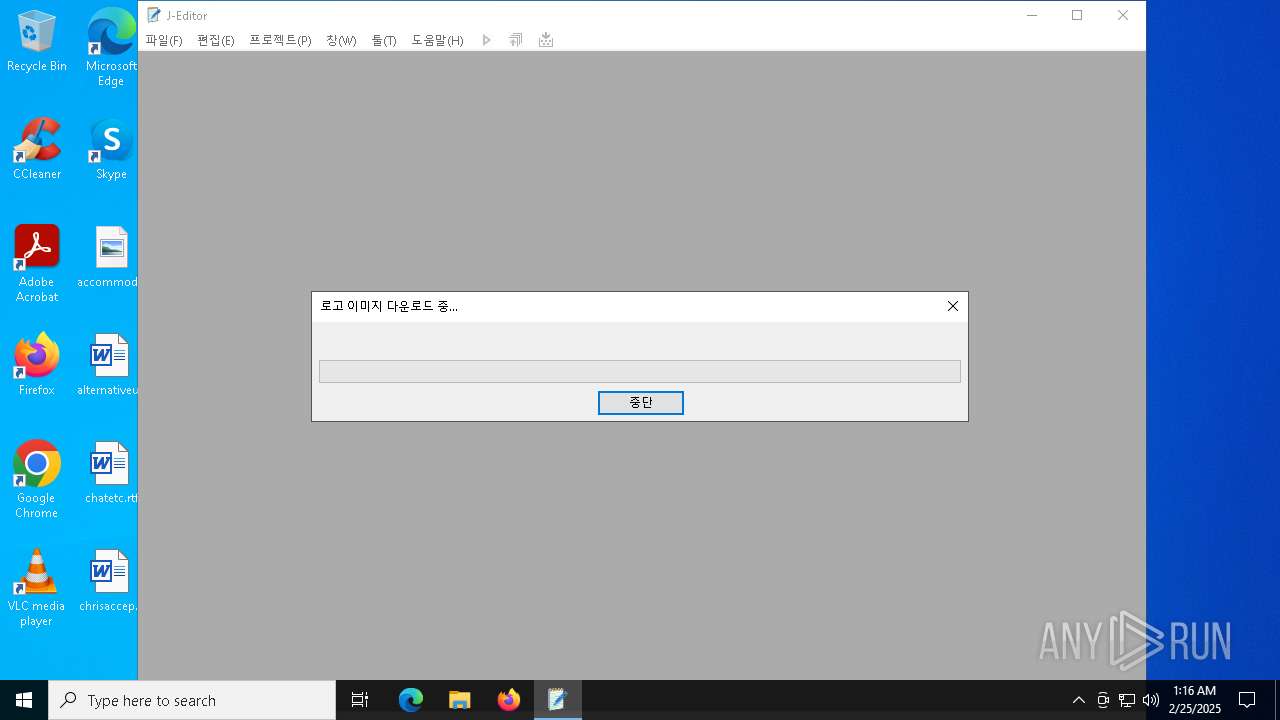Open the 파일(F) menu
This screenshot has height=720, width=1280.
coord(164,40)
